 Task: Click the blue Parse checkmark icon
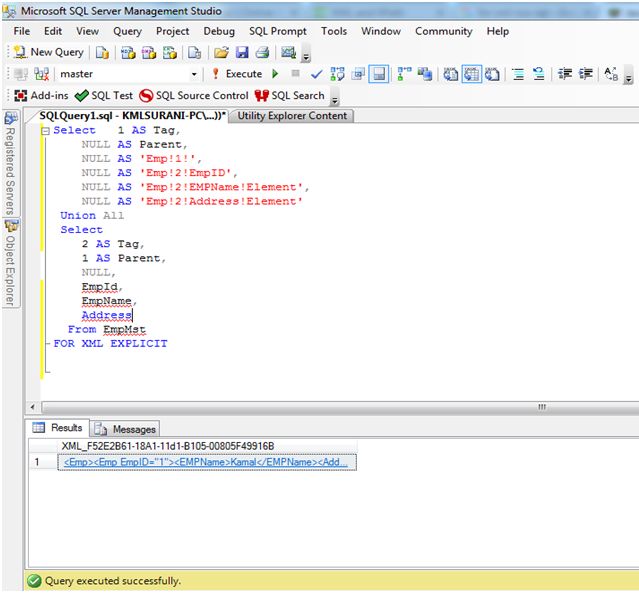pos(317,74)
